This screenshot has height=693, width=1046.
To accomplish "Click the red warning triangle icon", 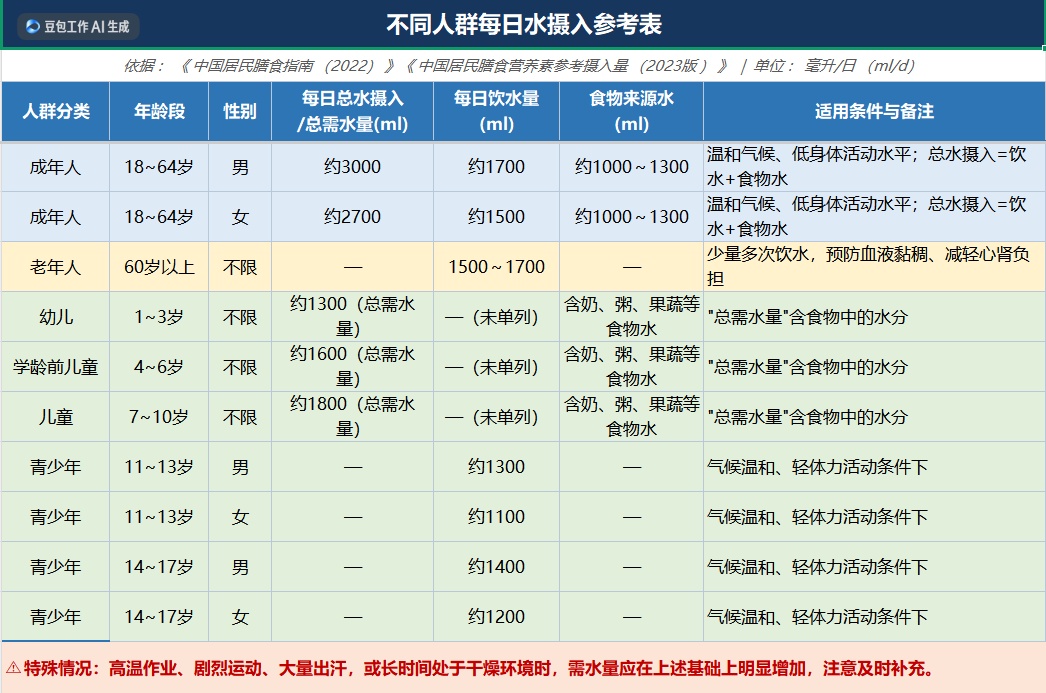I will 13,668.
